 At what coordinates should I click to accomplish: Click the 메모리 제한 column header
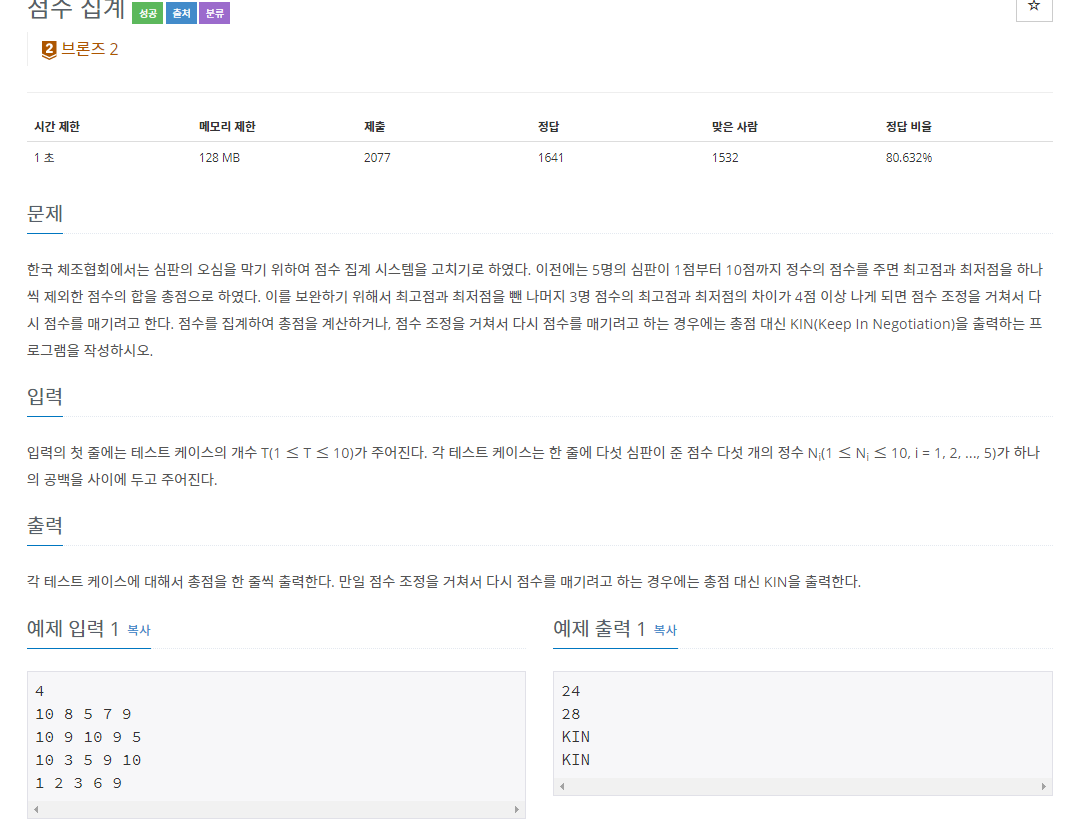pos(227,126)
